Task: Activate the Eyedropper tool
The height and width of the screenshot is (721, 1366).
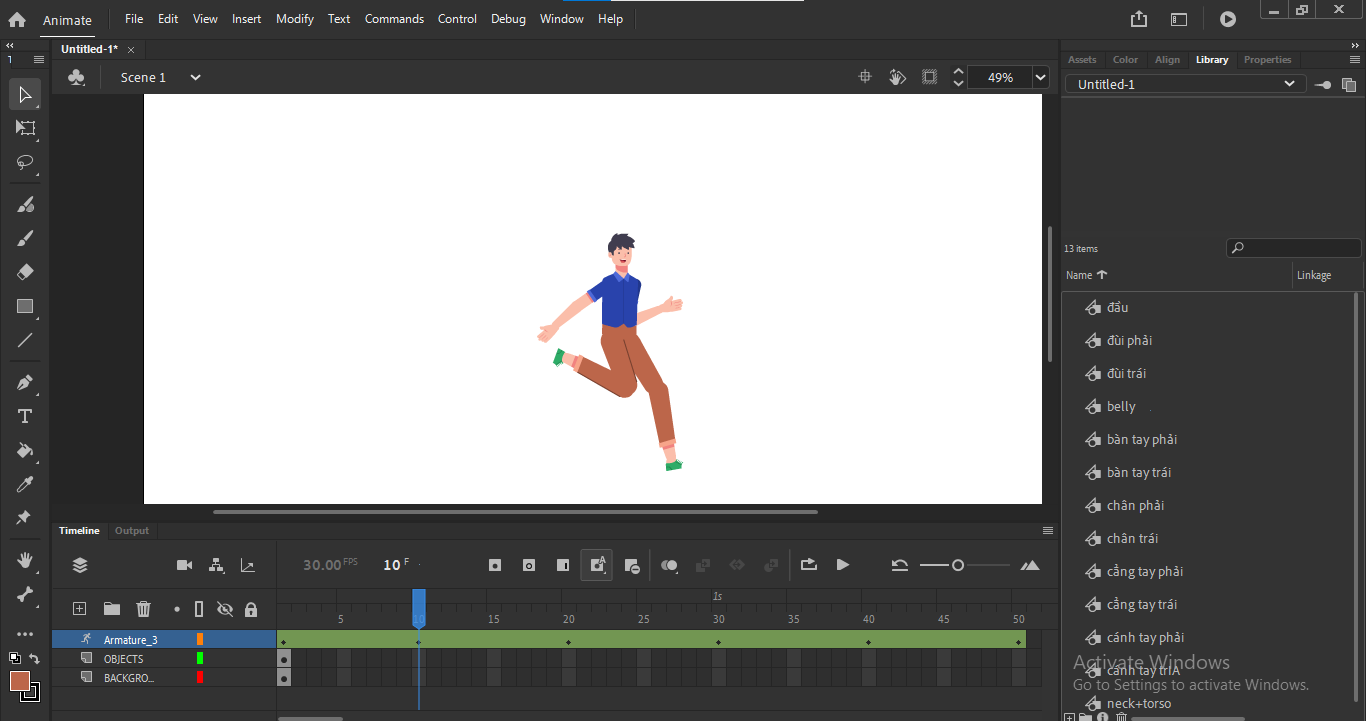Action: point(25,484)
